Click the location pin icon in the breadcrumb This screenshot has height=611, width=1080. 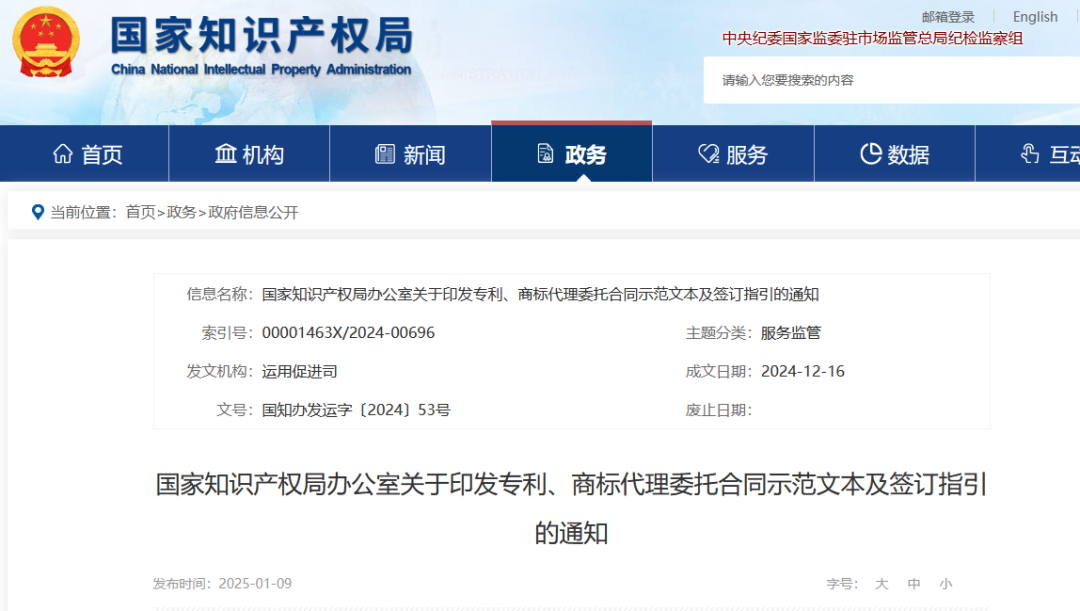point(36,212)
